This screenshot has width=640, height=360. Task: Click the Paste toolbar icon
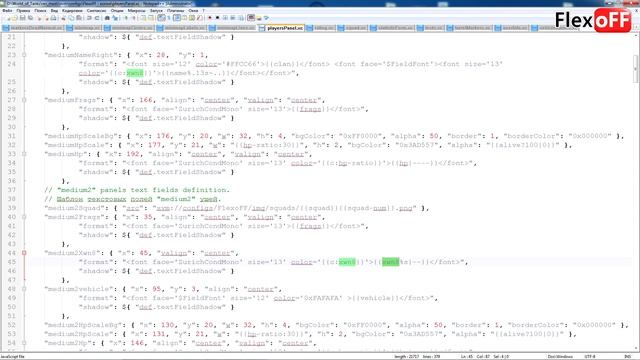point(78,18)
